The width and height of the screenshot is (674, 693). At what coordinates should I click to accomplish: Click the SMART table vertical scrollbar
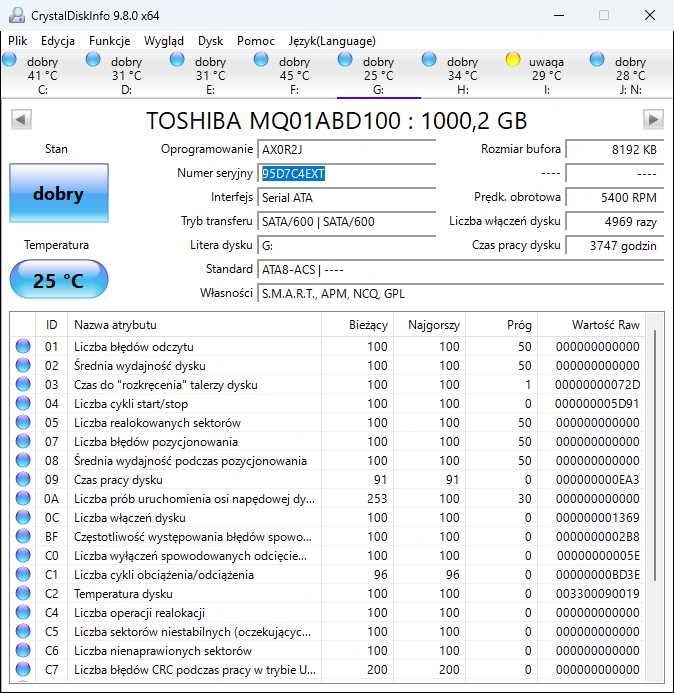point(655,455)
